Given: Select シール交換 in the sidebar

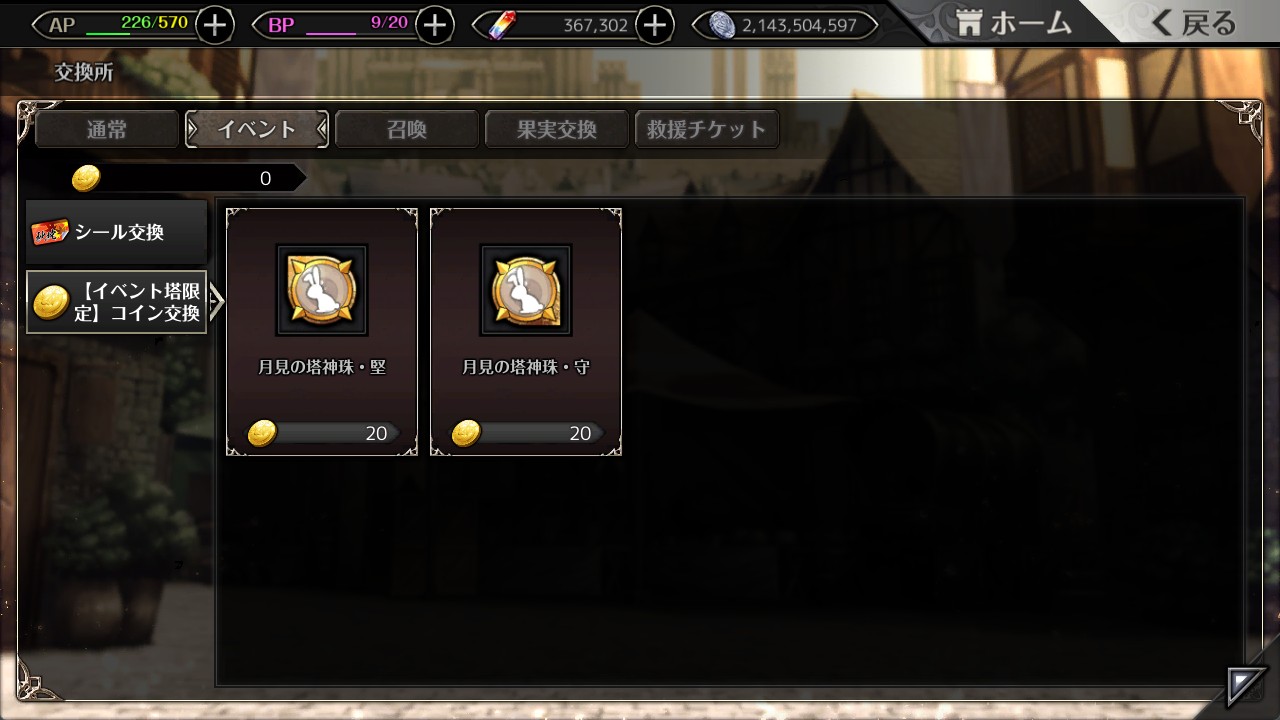Looking at the screenshot, I should click(117, 232).
